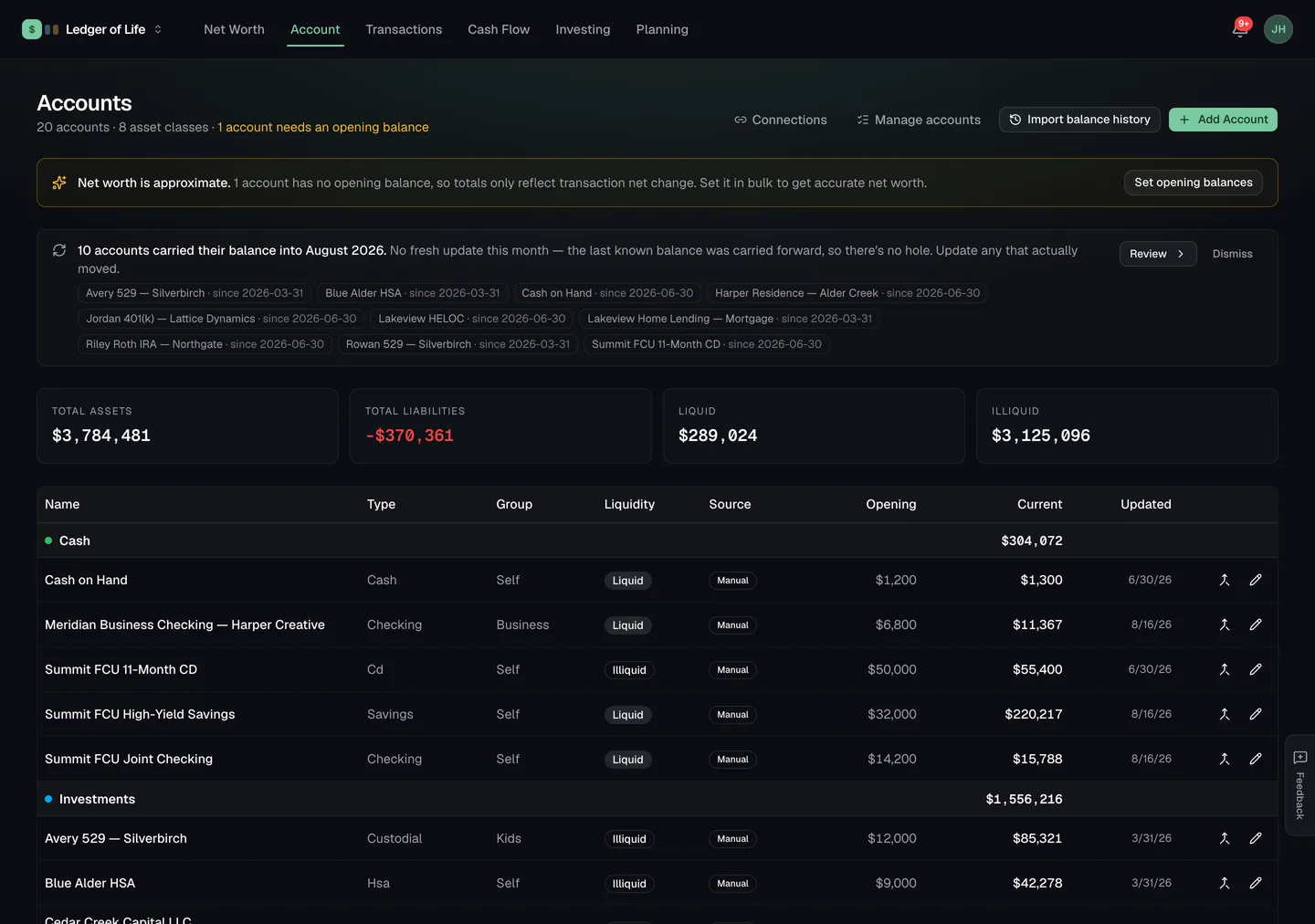Open the JH user avatar menu

coord(1278,29)
